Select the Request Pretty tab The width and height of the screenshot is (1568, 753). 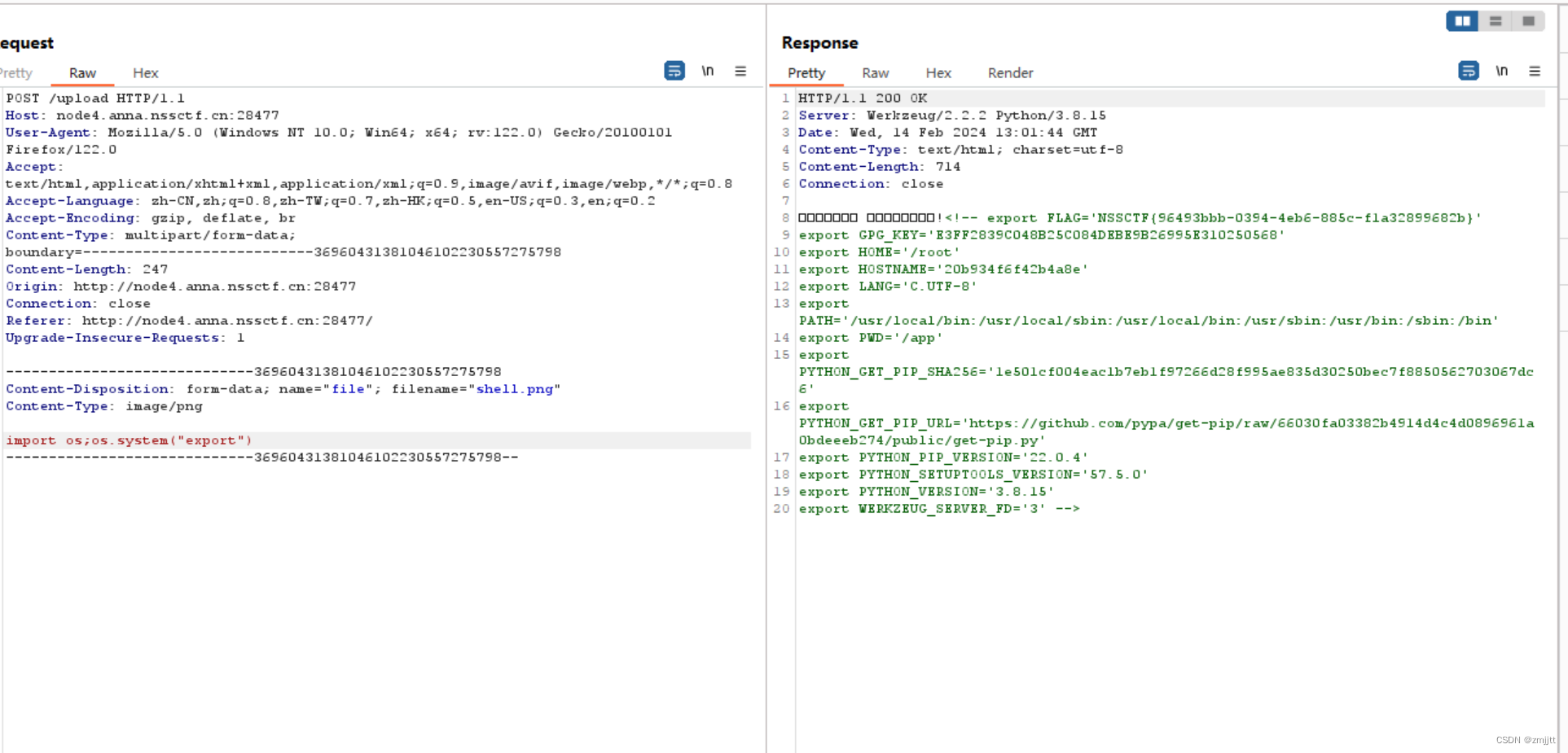[x=15, y=73]
